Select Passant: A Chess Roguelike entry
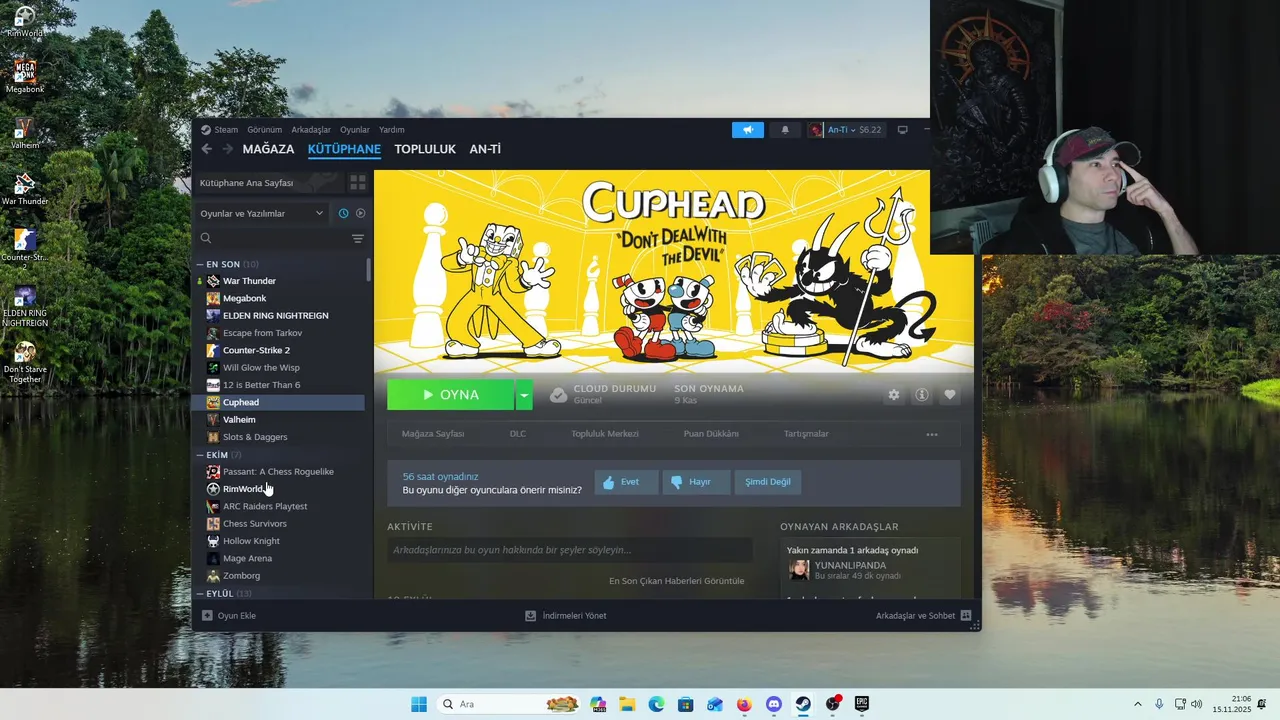Image resolution: width=1280 pixels, height=720 pixels. click(279, 472)
